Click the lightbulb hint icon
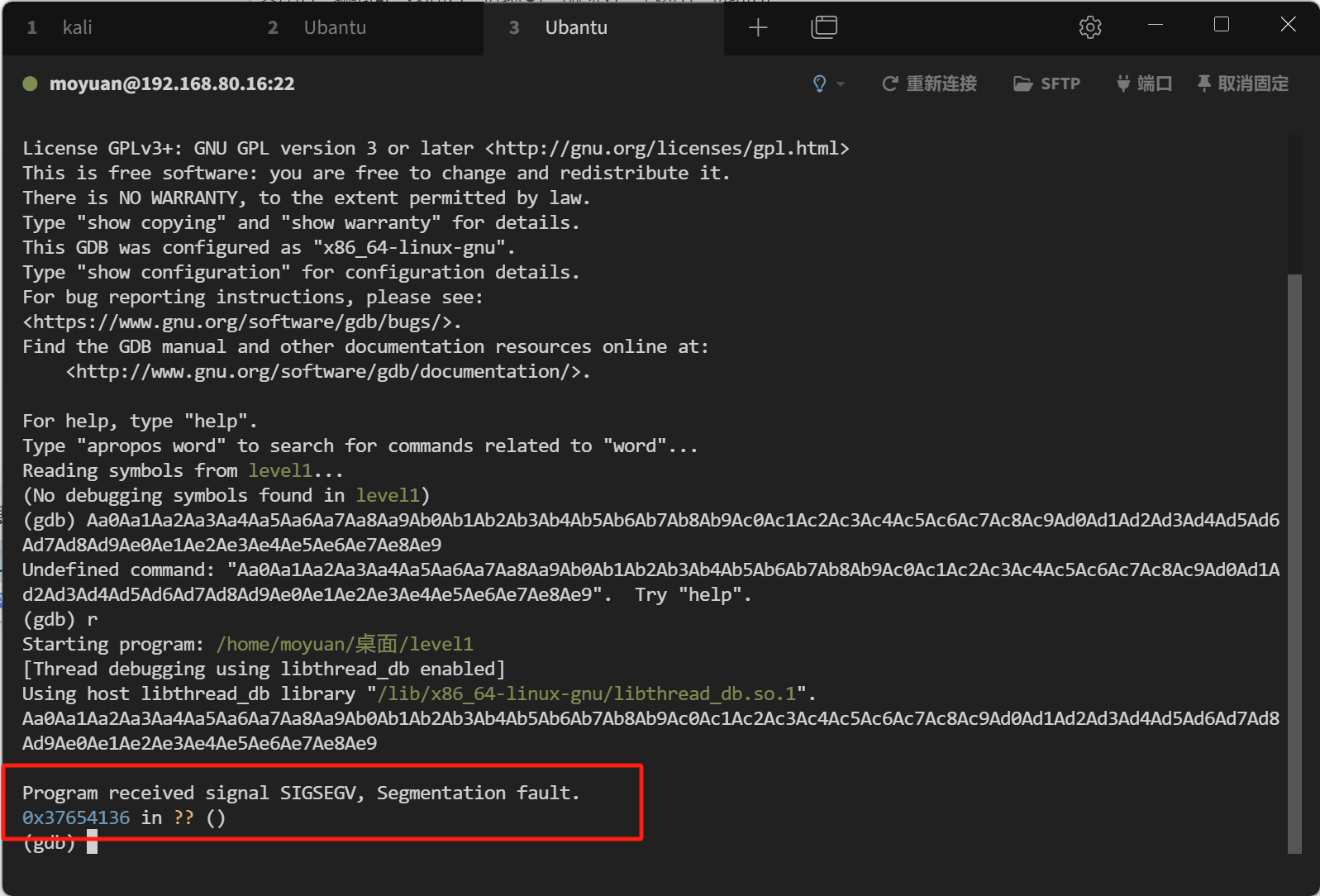The height and width of the screenshot is (896, 1320). [819, 83]
